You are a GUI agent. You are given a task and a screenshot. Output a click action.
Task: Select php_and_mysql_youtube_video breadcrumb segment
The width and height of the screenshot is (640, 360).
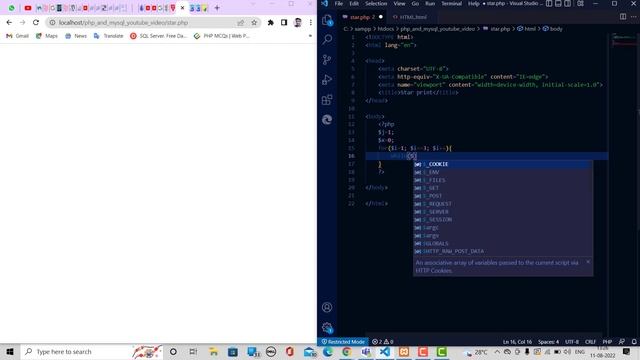point(438,29)
